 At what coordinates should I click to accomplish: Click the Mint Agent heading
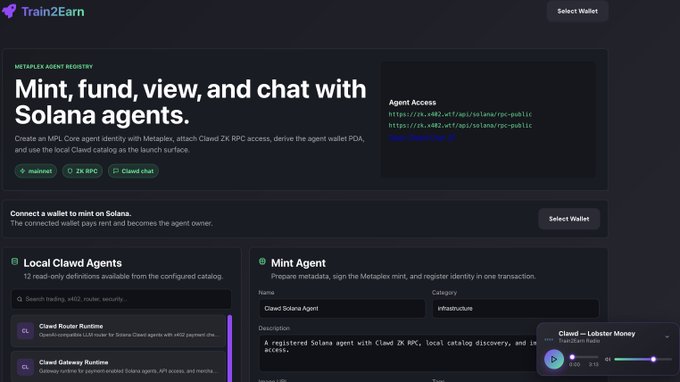coord(298,263)
